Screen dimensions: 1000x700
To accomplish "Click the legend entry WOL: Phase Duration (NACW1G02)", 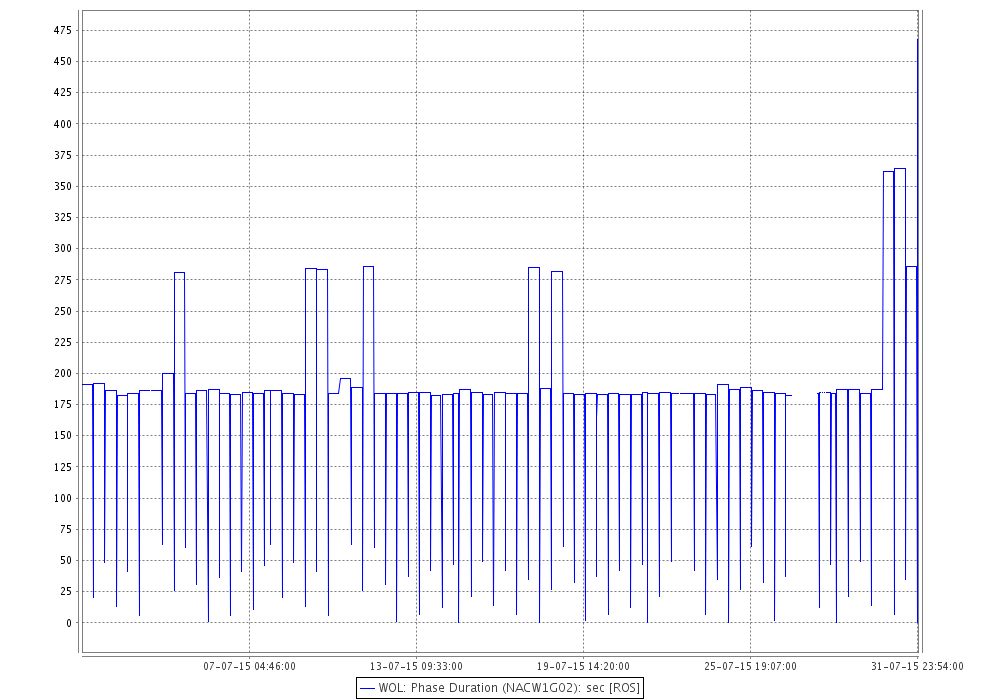I will tap(499, 688).
